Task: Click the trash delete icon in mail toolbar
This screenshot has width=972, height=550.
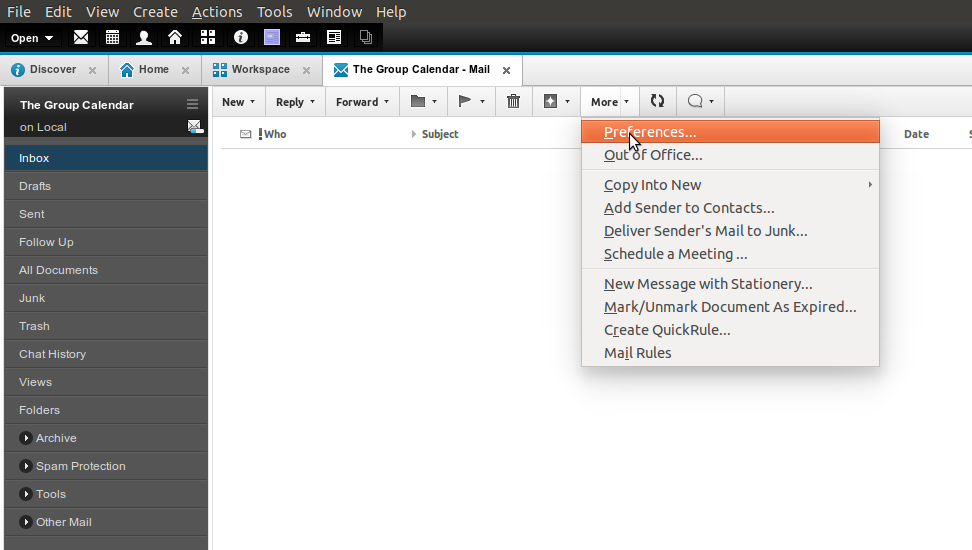Action: tap(513, 101)
